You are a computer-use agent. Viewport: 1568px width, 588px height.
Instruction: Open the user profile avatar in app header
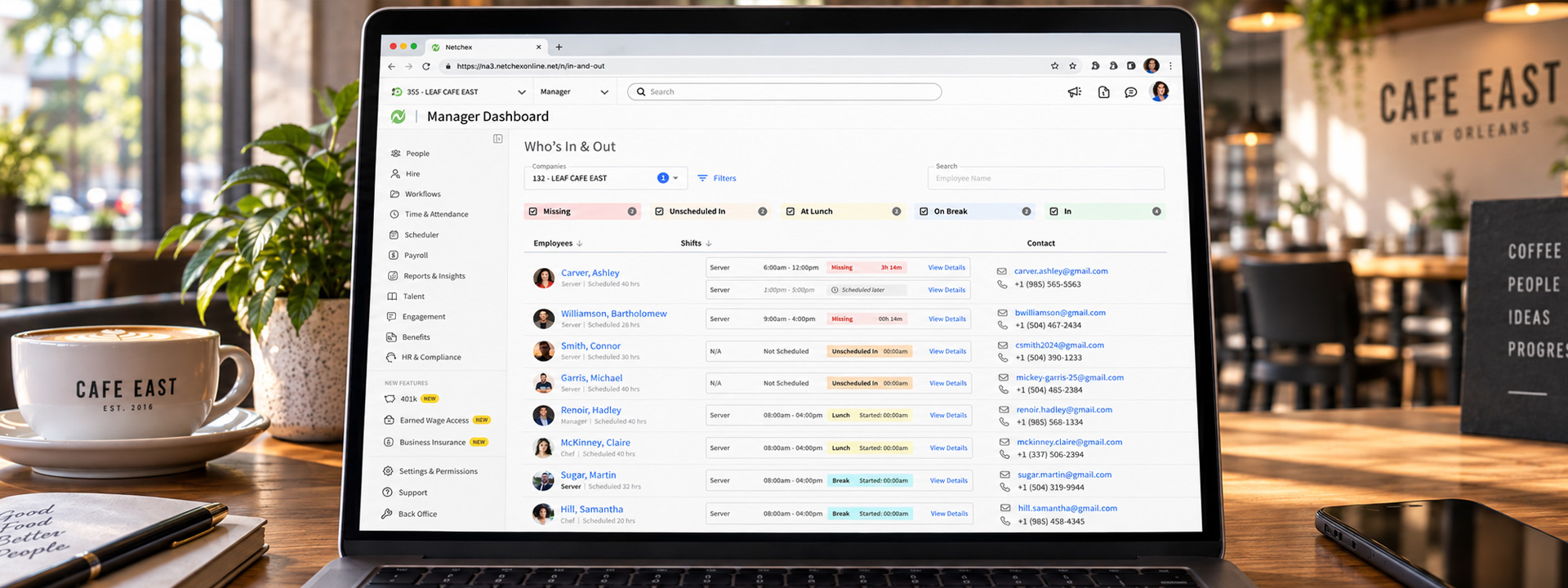pos(1159,91)
